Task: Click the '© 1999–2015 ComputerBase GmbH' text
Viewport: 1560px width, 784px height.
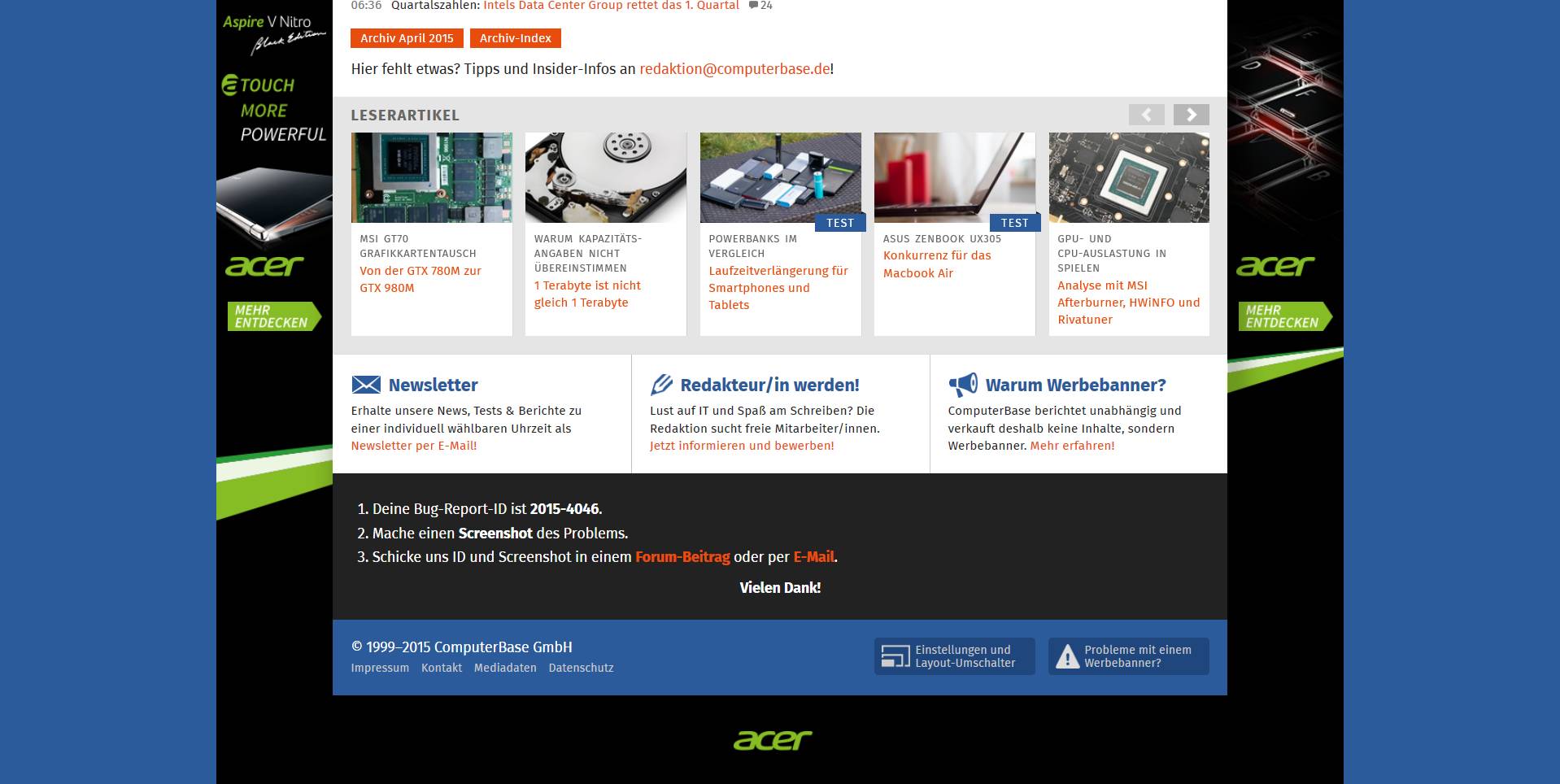Action: coord(462,647)
